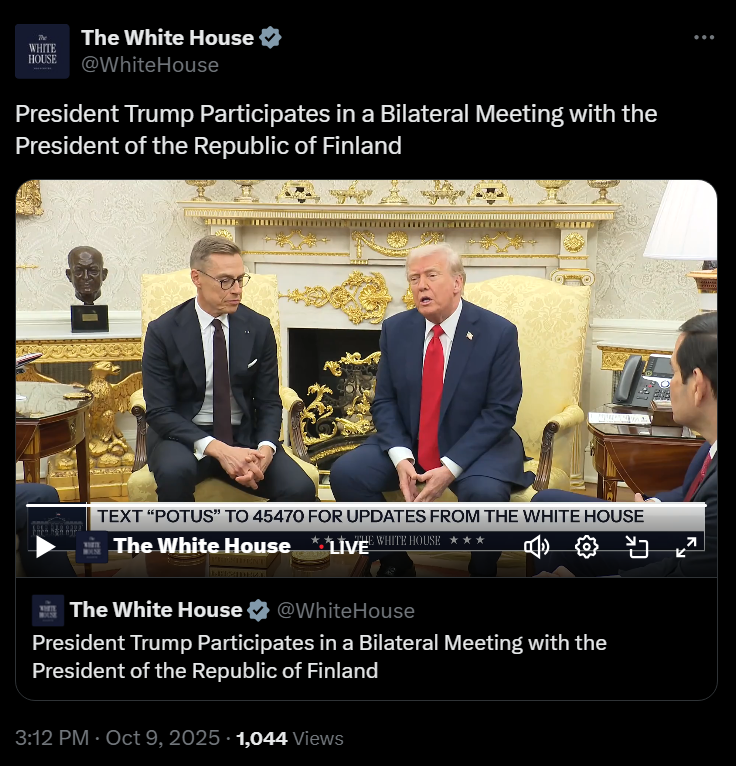Click the small White House logo on the video bar
This screenshot has width=736, height=766.
92,547
